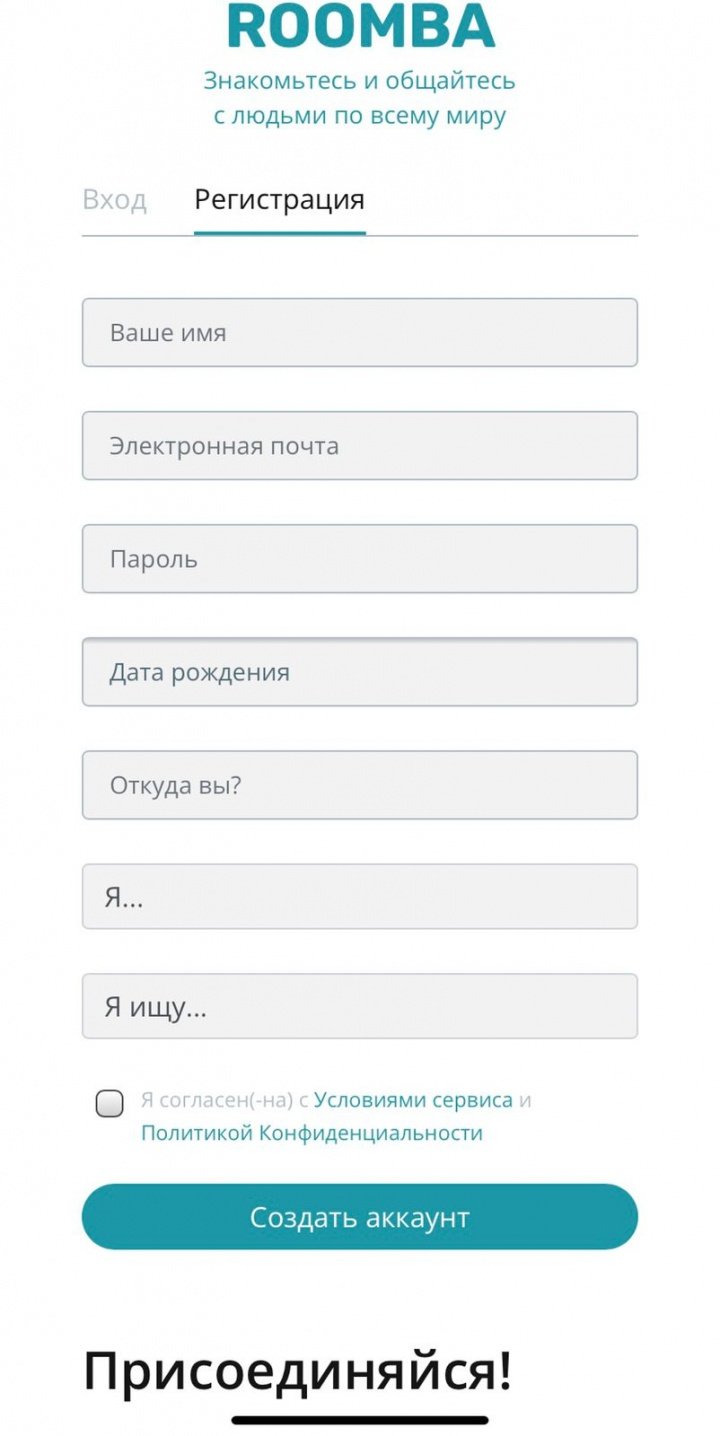Focus the Ваше имя input field
The height and width of the screenshot is (1436, 720).
click(x=360, y=333)
